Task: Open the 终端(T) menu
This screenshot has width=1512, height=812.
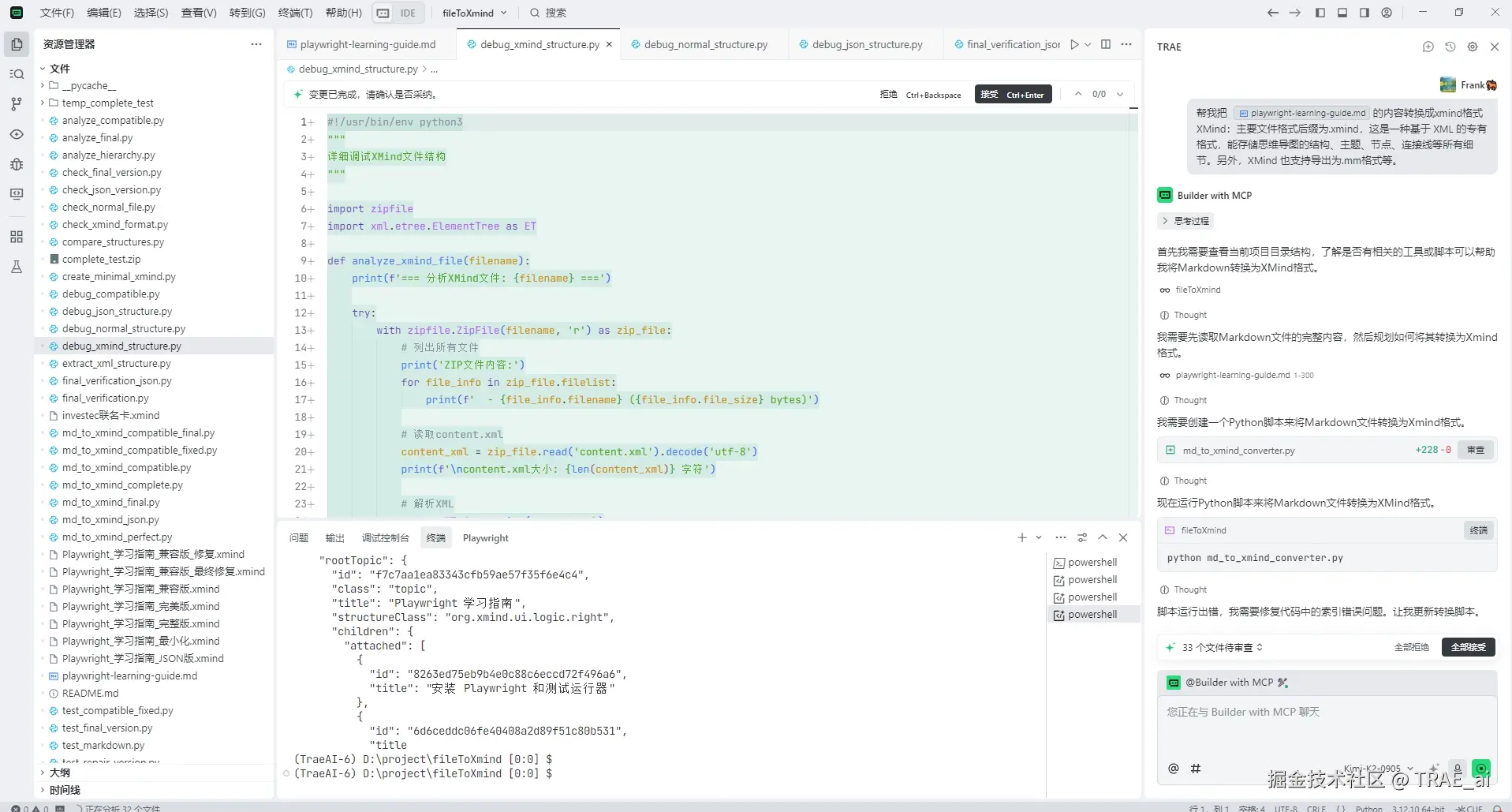Action: click(x=296, y=13)
